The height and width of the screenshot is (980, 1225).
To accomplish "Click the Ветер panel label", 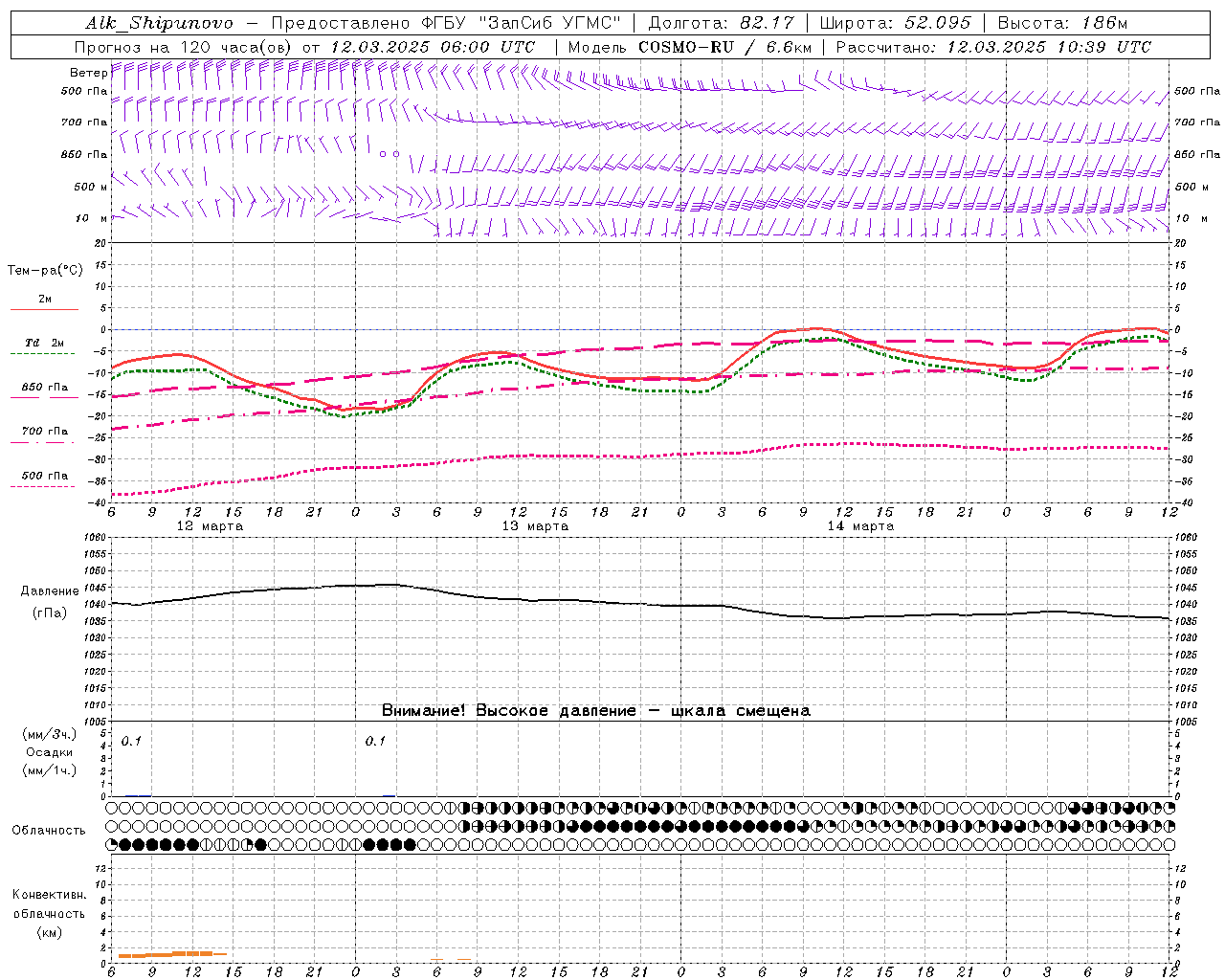I will point(89,73).
